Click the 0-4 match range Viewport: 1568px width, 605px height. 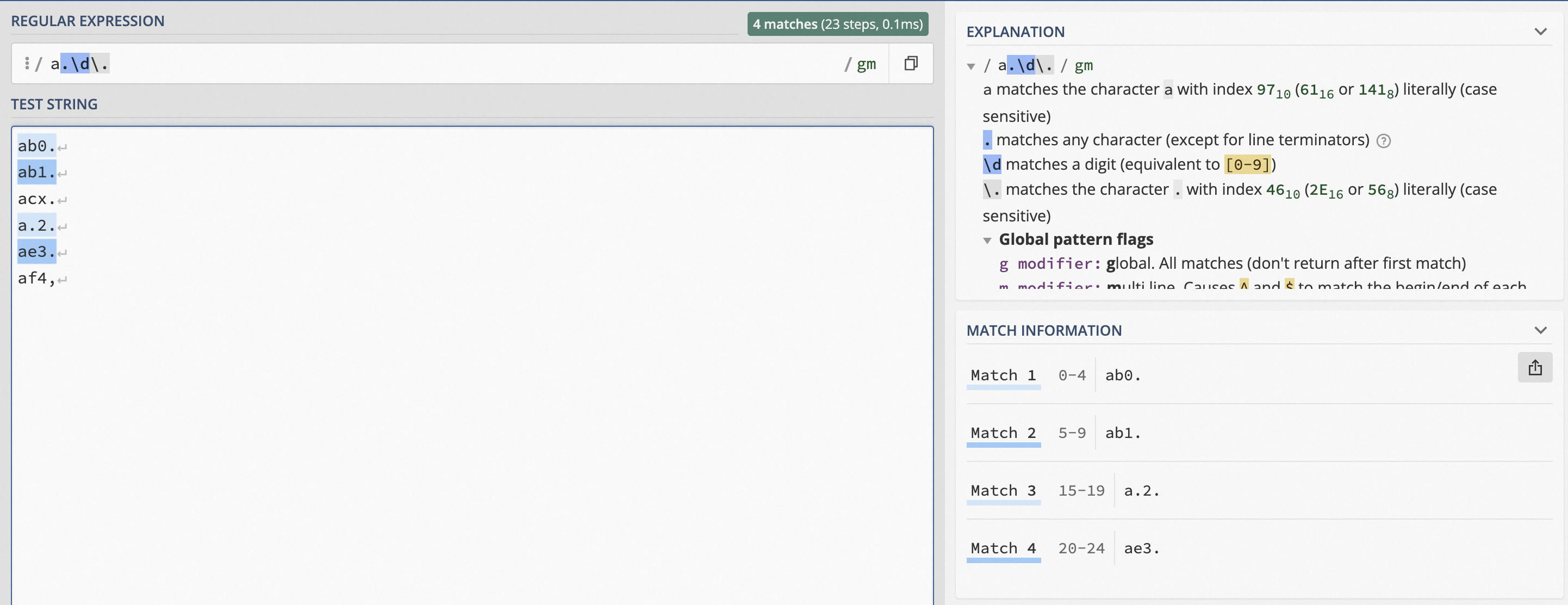click(1071, 375)
